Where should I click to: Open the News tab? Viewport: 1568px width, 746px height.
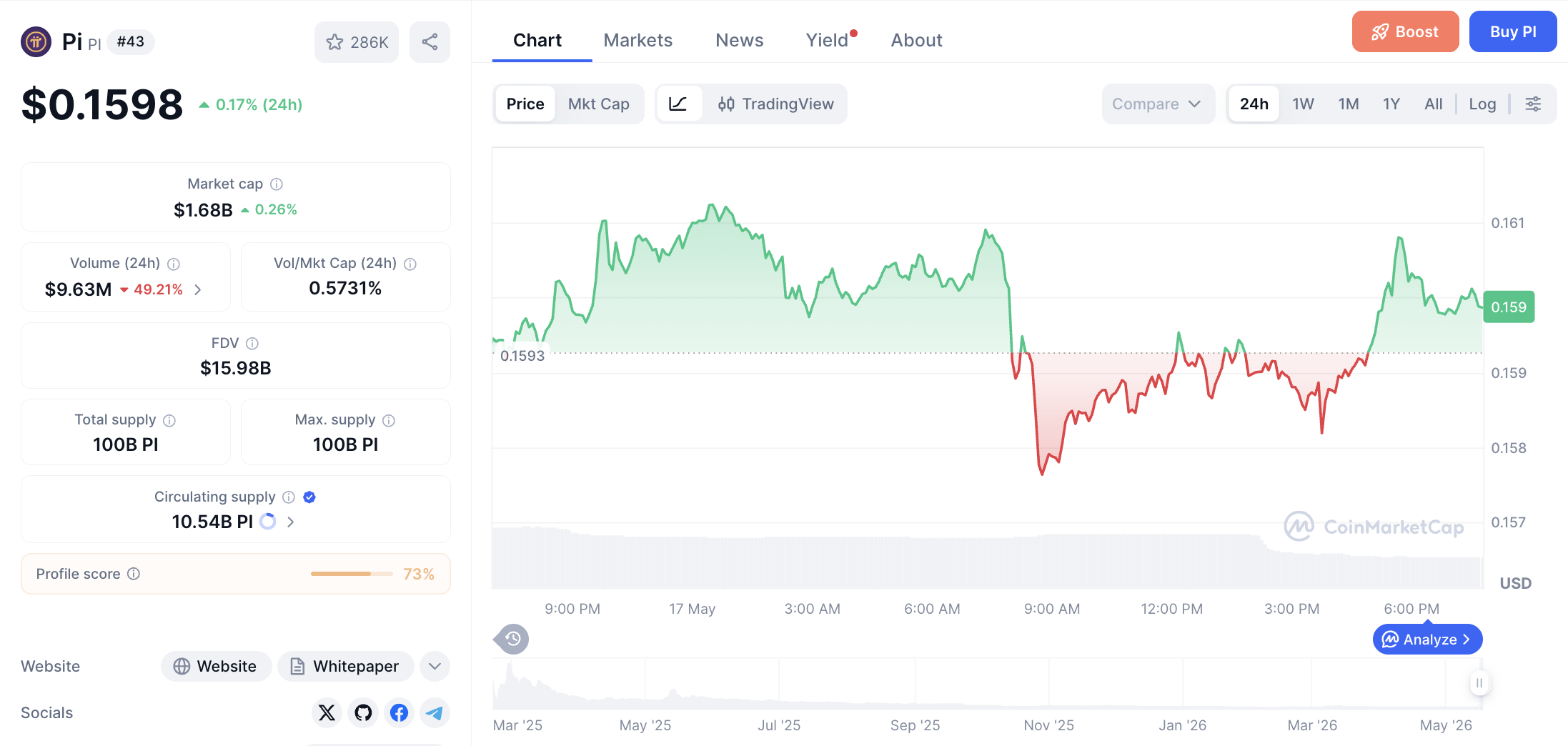[x=740, y=41]
